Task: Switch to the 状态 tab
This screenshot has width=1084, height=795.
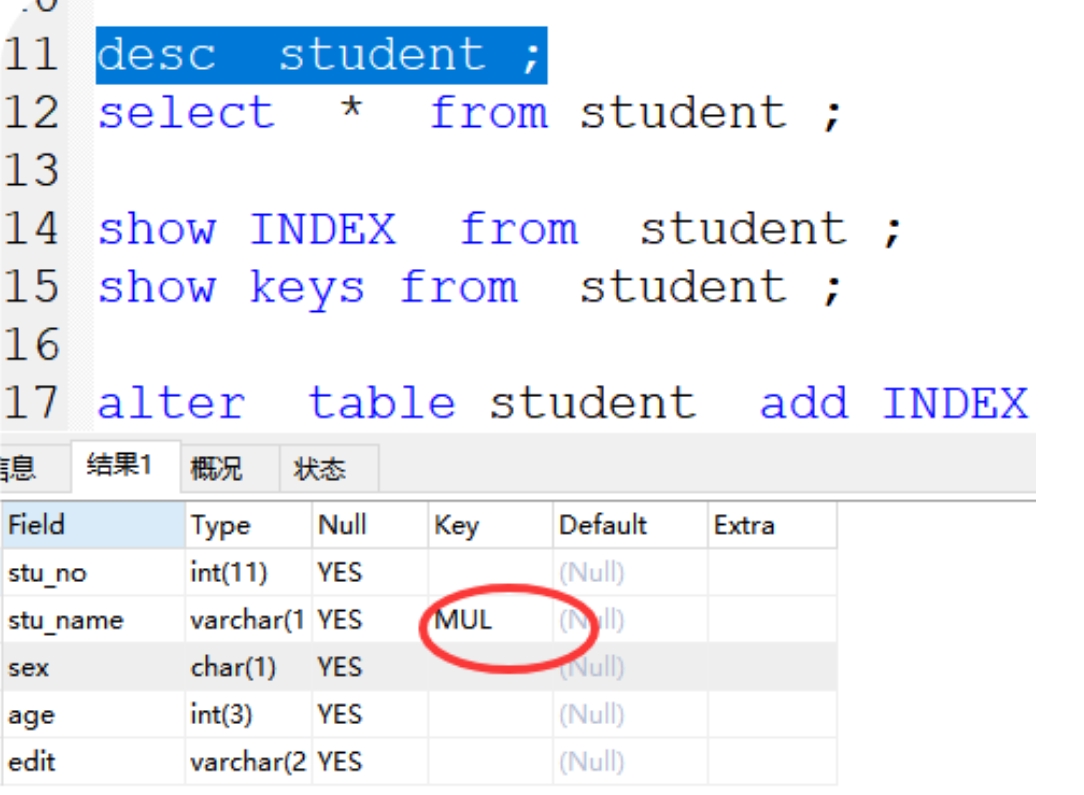Action: pos(328,469)
